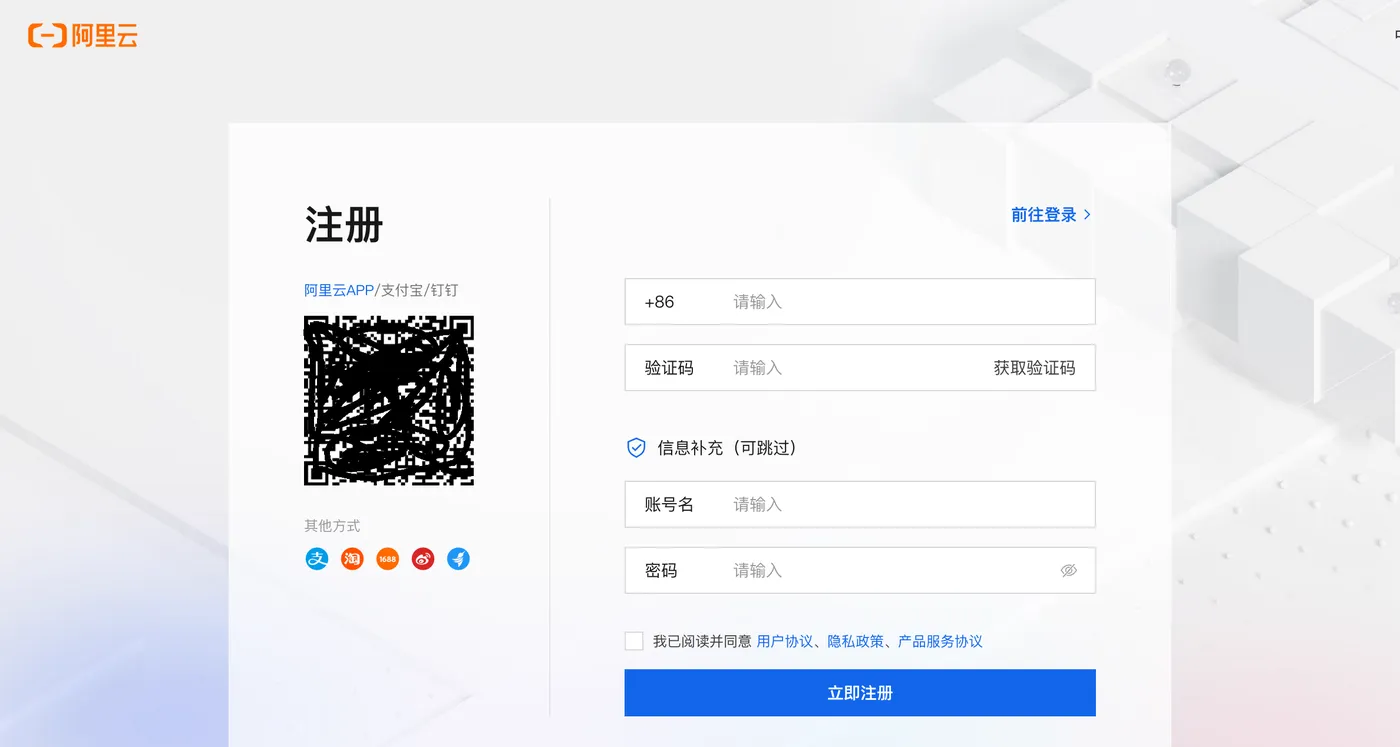Go to login via 前往登录
The image size is (1400, 747).
tap(1043, 214)
